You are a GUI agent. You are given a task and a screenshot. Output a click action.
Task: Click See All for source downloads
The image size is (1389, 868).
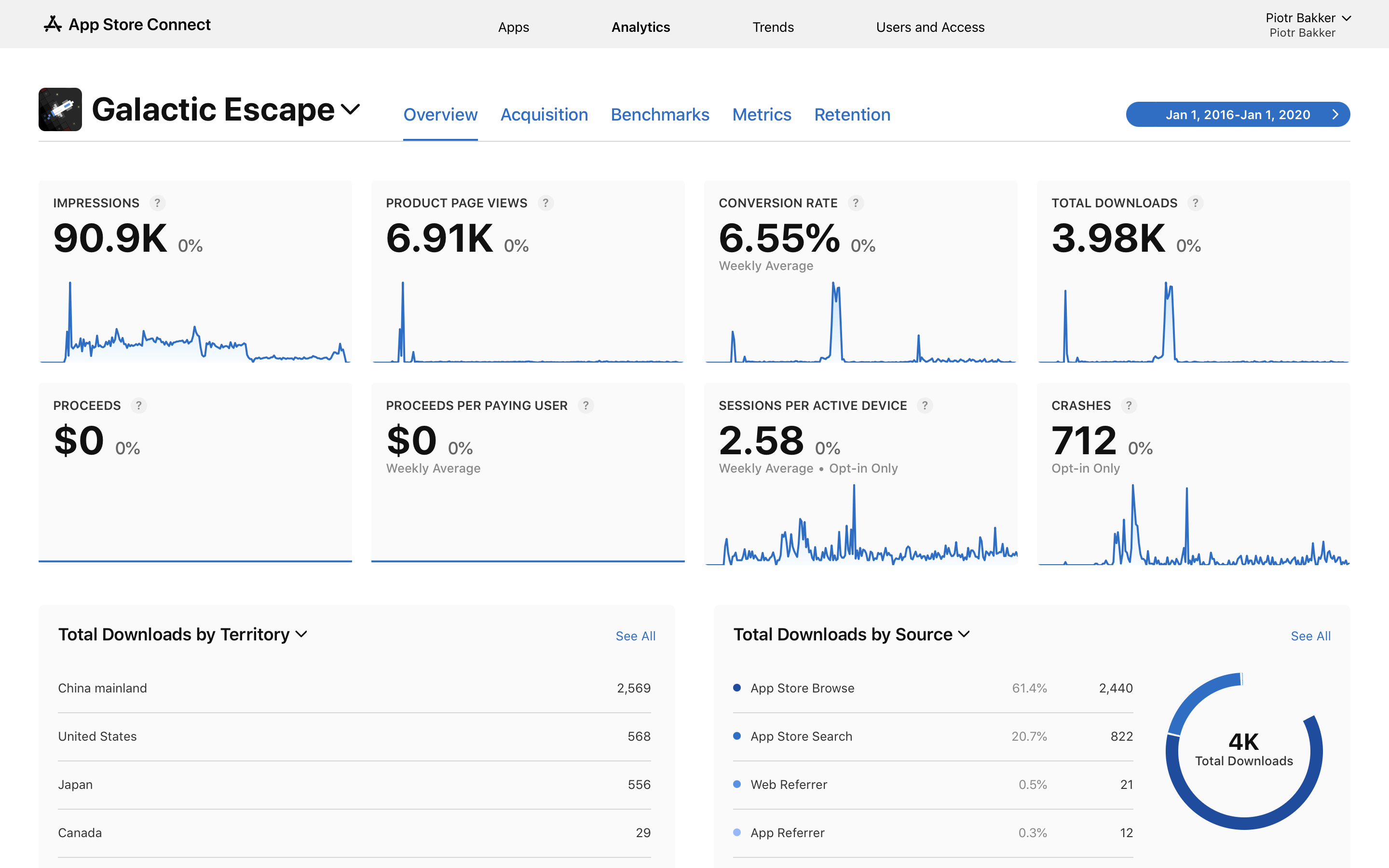click(x=1310, y=636)
